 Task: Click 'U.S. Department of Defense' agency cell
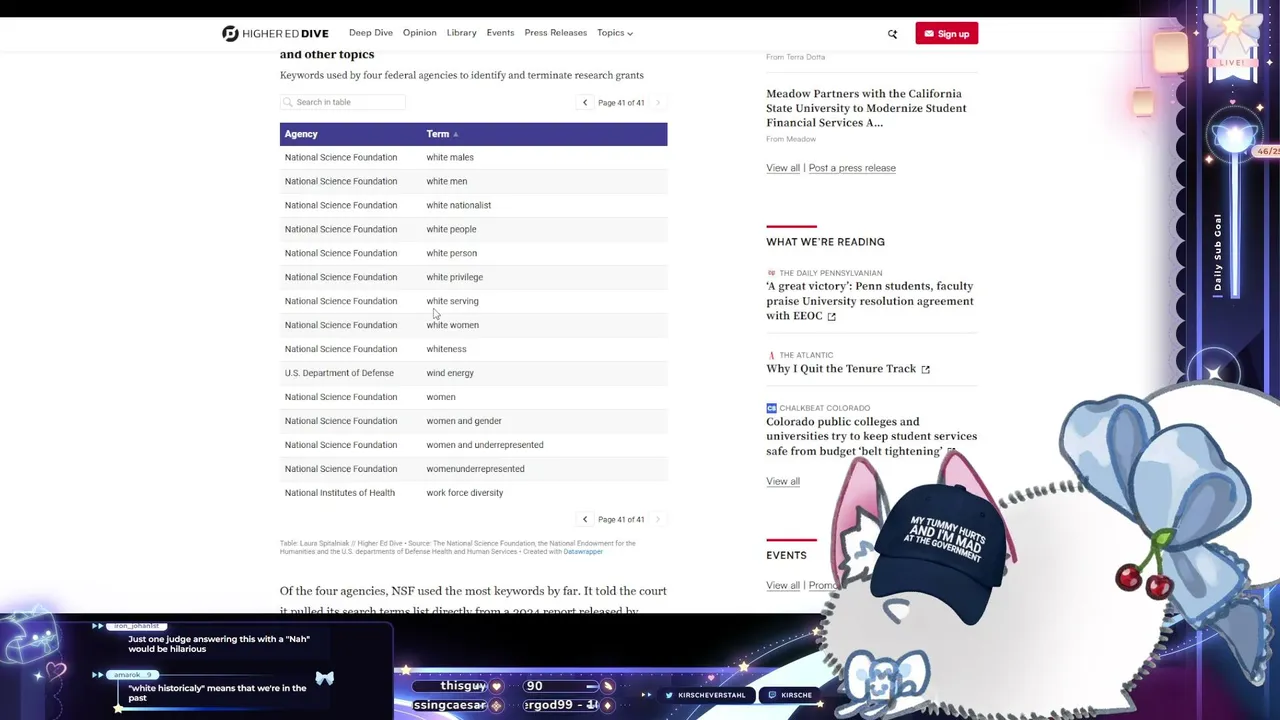339,373
